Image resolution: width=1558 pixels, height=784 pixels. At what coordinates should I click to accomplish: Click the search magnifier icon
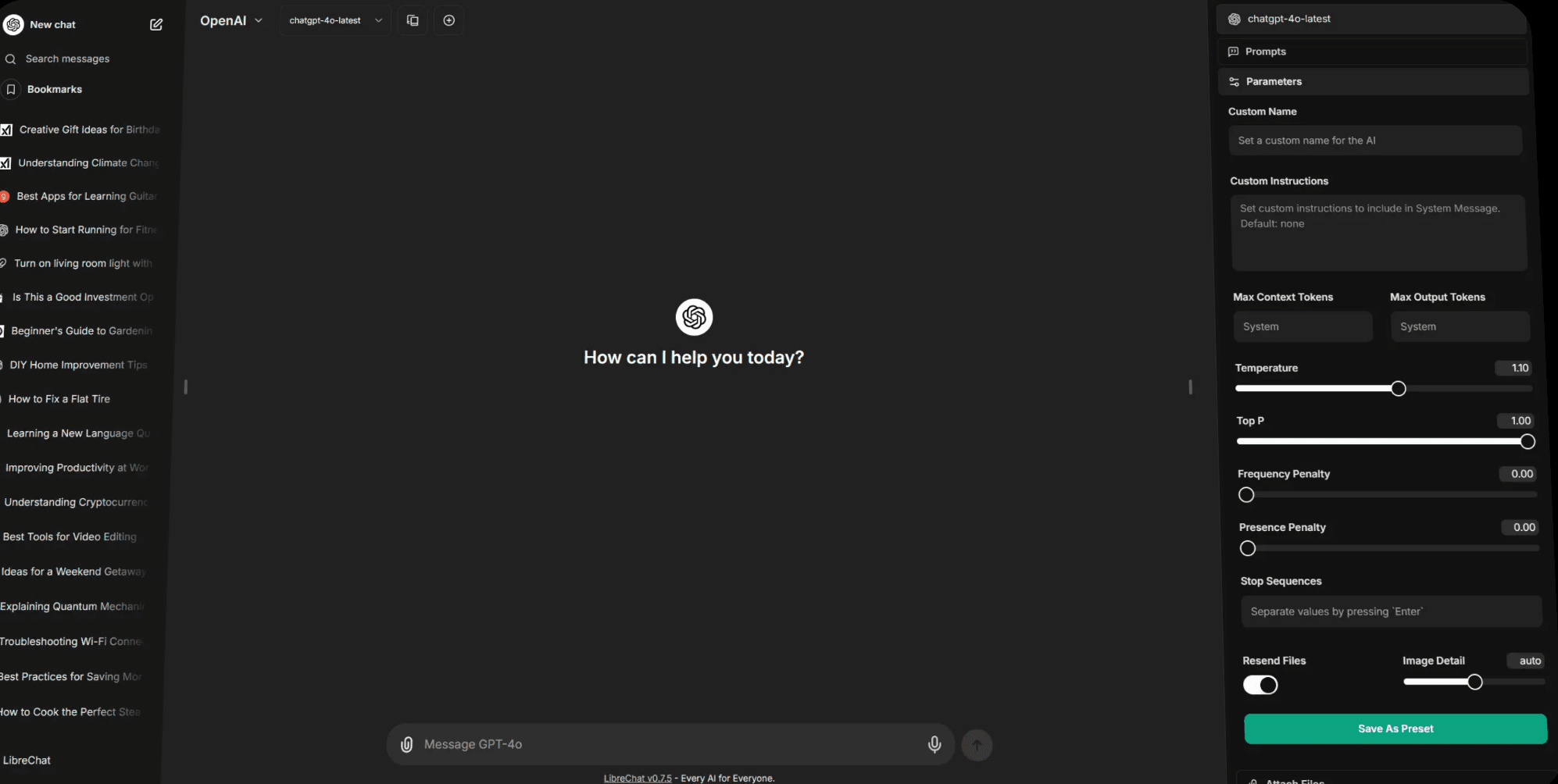pyautogui.click(x=10, y=59)
